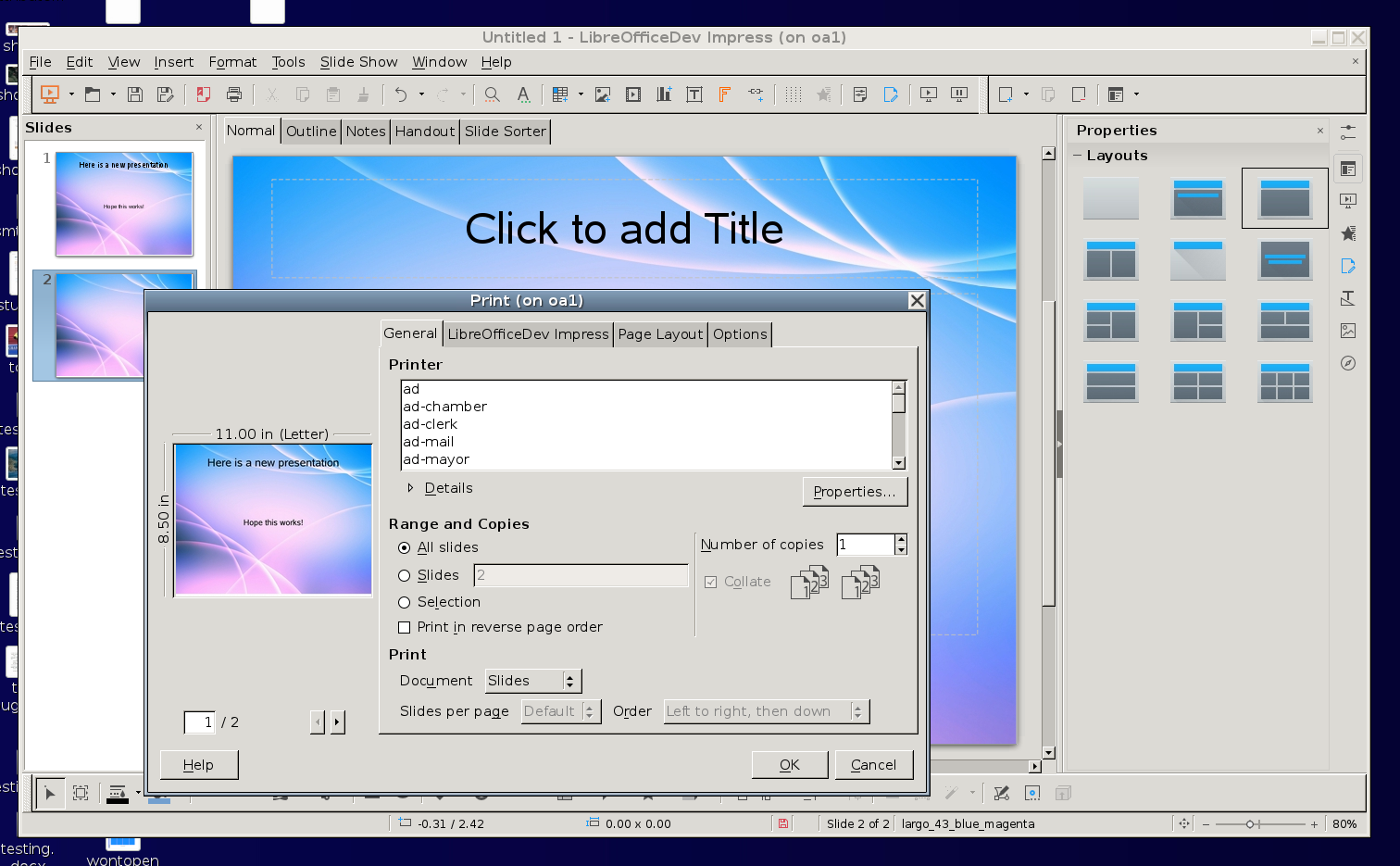Viewport: 1400px width, 866px height.
Task: Enable Print in reverse page order
Action: [x=404, y=628]
